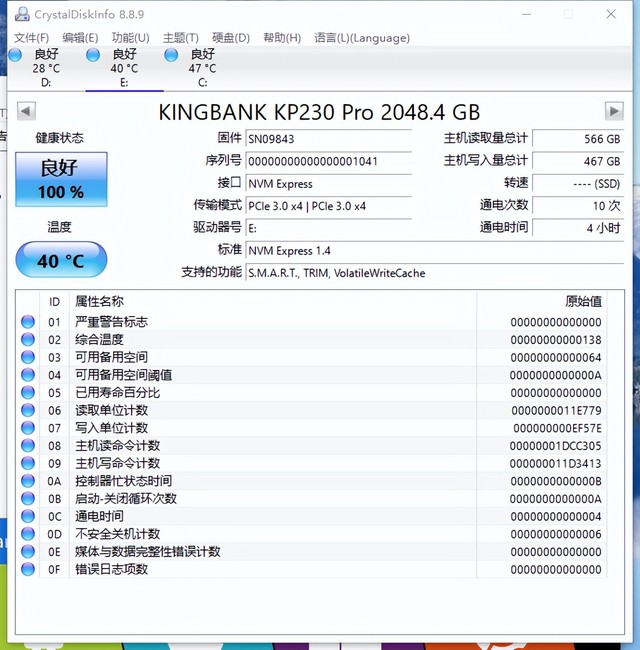Click status icon for 07 写入单位计数
This screenshot has height=650, width=640.
coord(28,428)
